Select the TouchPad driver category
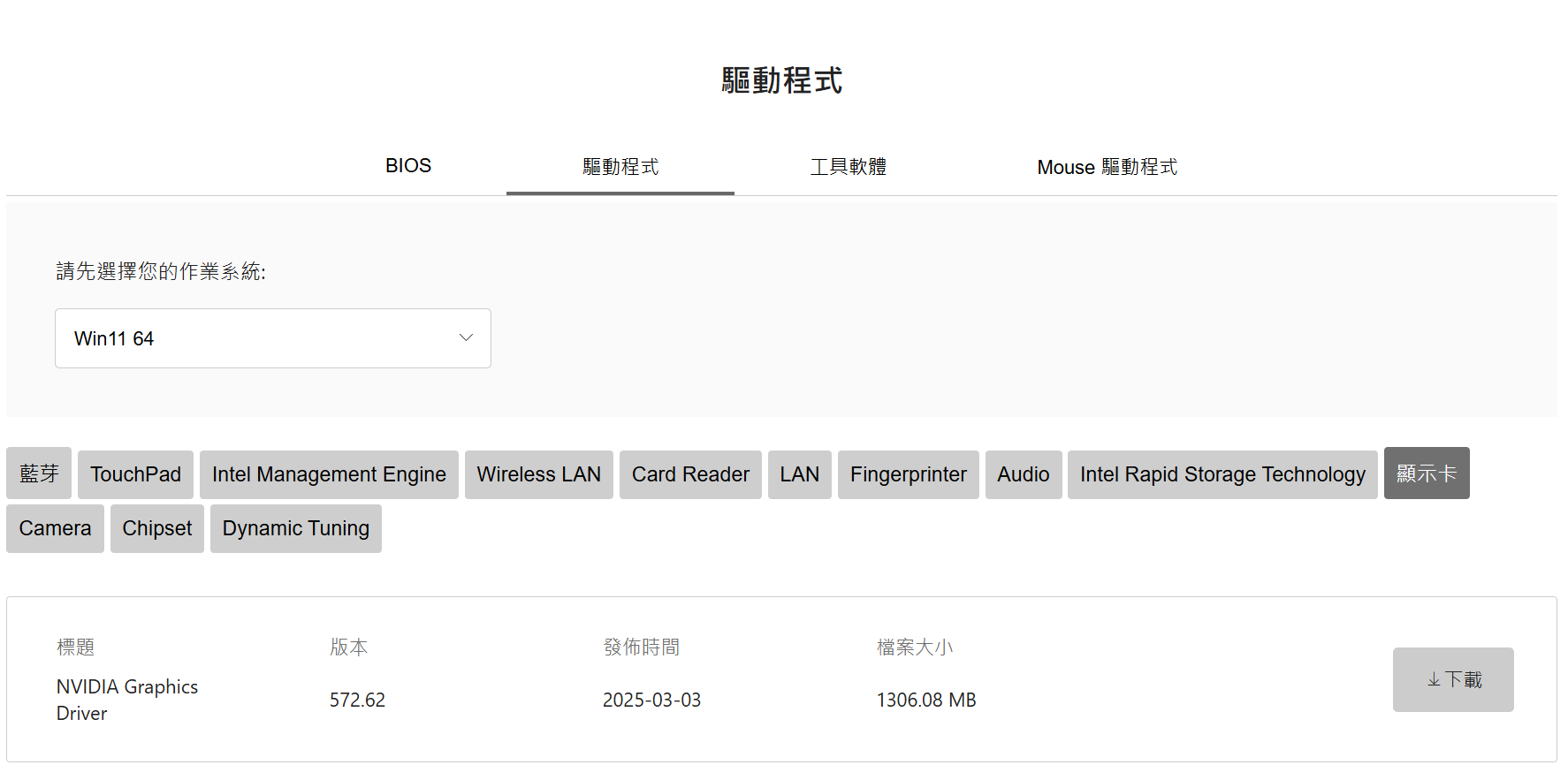1568x780 pixels. click(135, 474)
